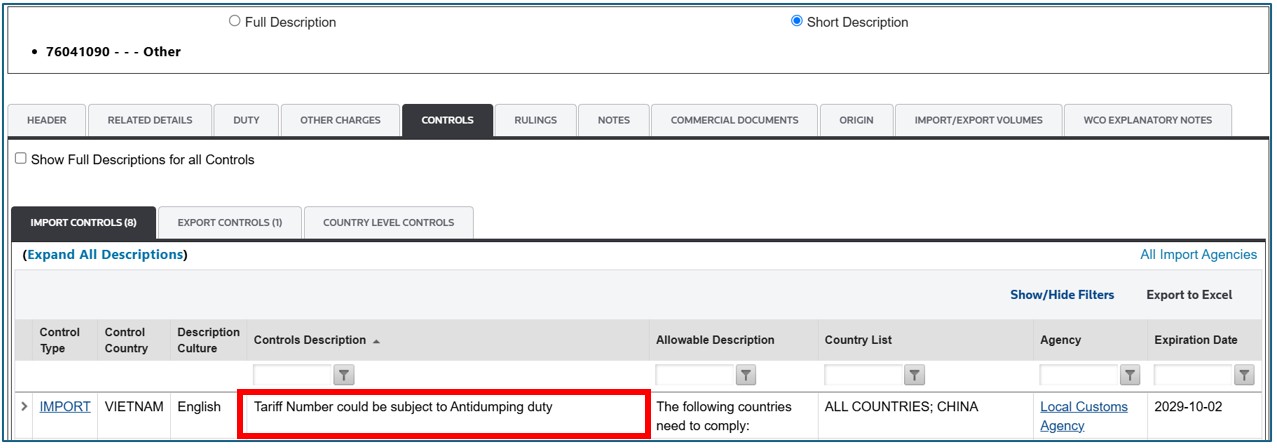The image size is (1277, 448).
Task: Open the Expiration Date filter icon
Action: (1244, 376)
